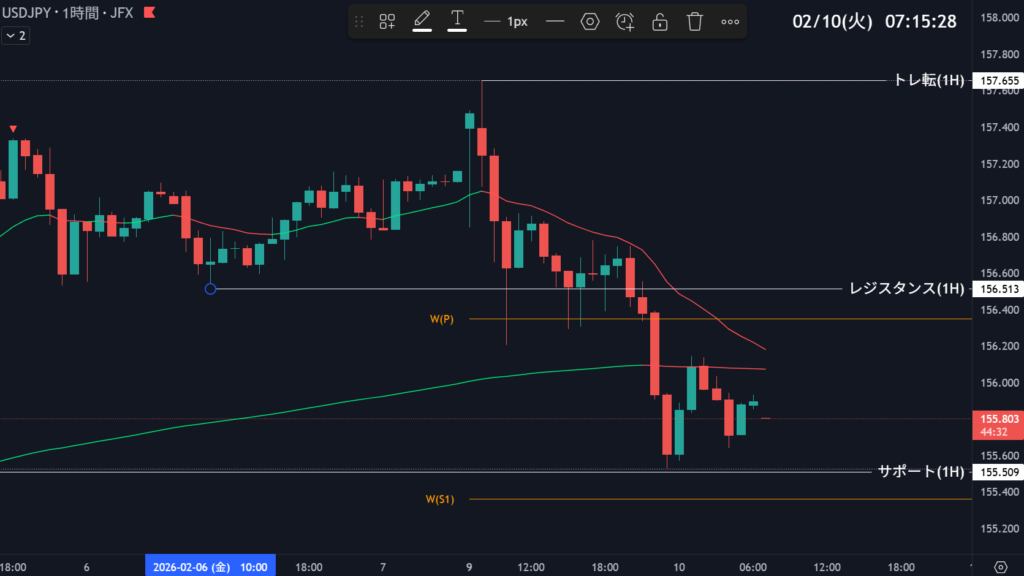Click the drawing template icon in floating toolbar
Viewport: 1024px width, 576px height.
[387, 22]
